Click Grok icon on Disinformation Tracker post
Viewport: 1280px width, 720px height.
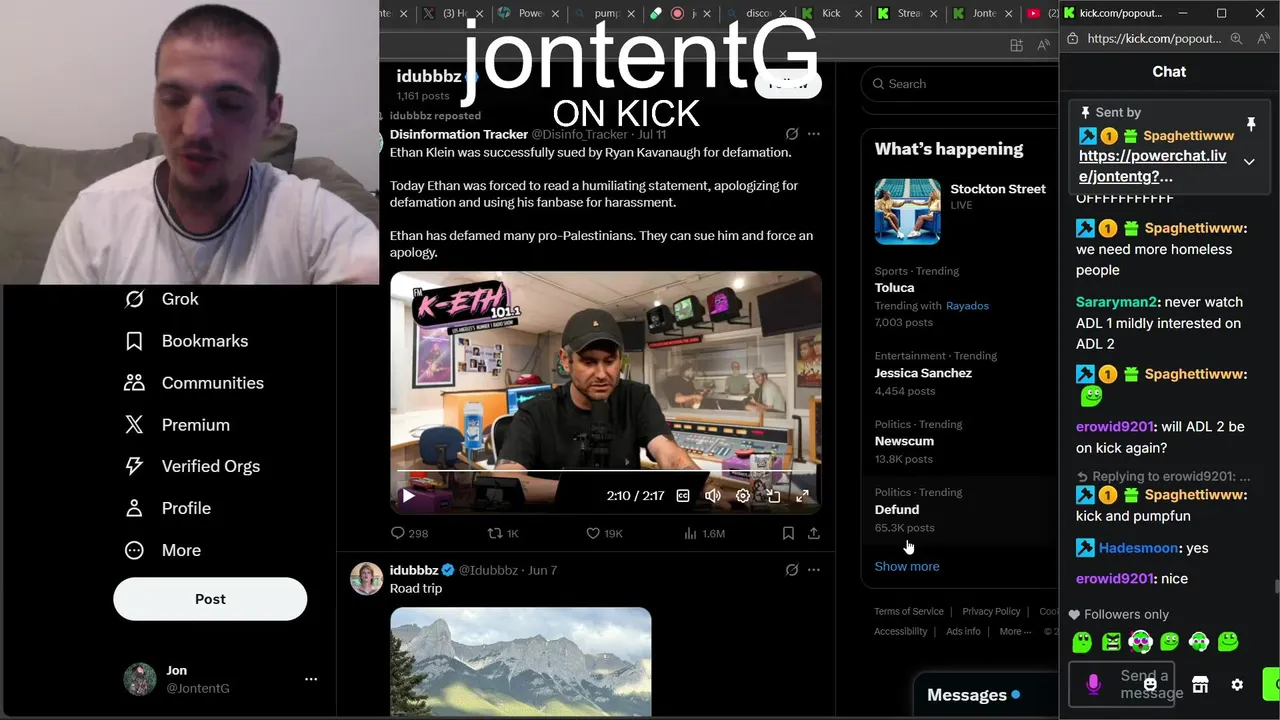point(792,134)
